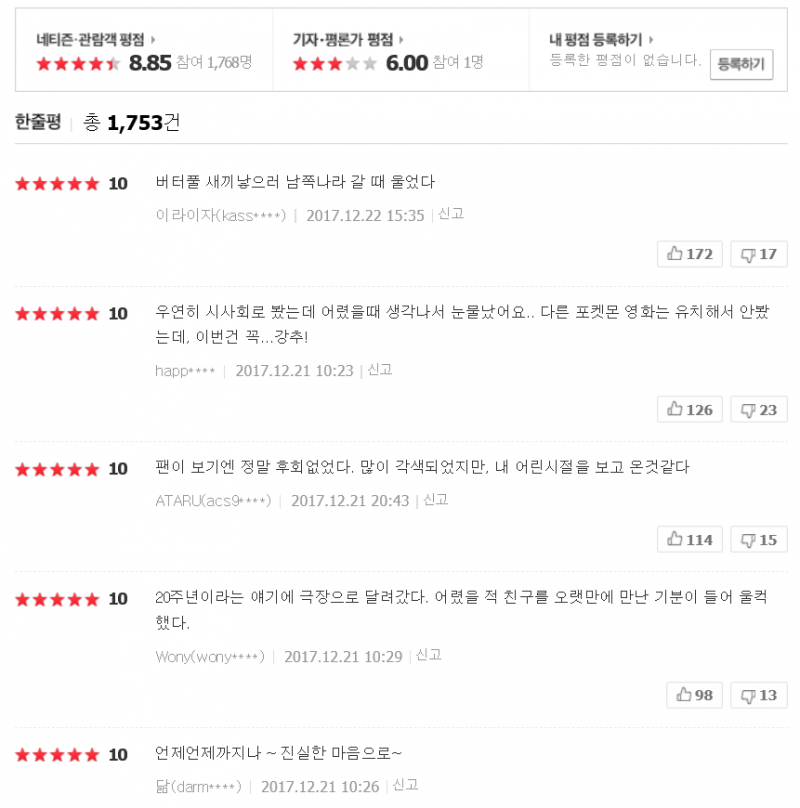
Task: Dislike the review with 17 thumbs-down
Action: coord(758,254)
